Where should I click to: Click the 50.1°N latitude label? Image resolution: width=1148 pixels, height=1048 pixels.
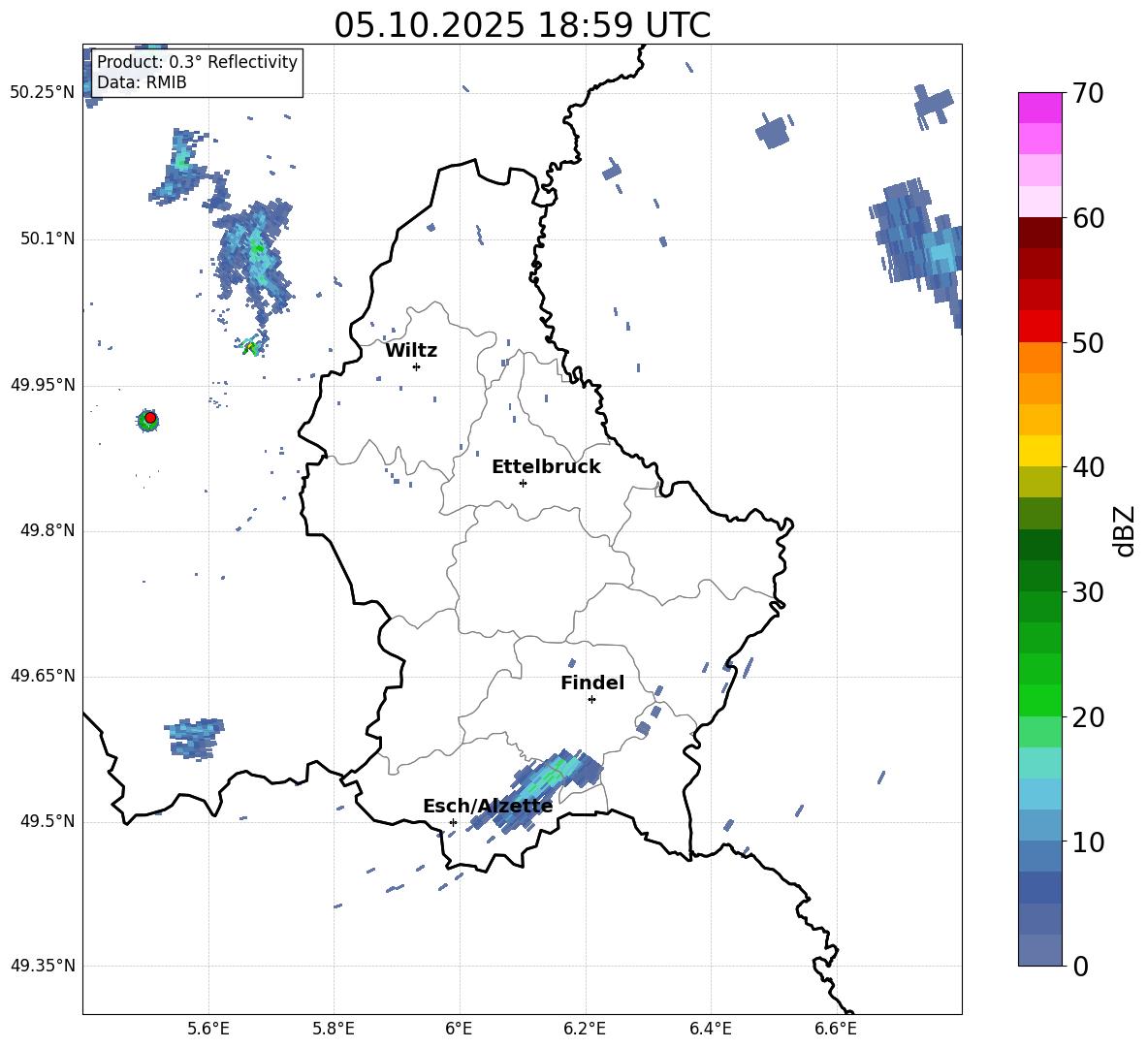click(x=47, y=239)
